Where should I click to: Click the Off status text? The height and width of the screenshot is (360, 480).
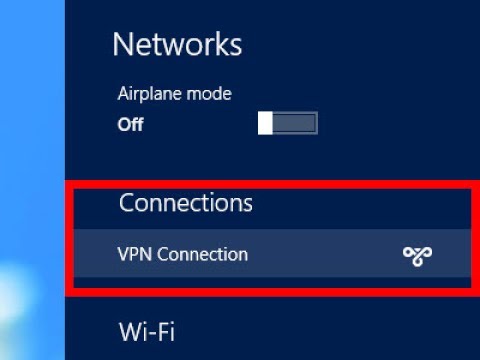coord(130,125)
